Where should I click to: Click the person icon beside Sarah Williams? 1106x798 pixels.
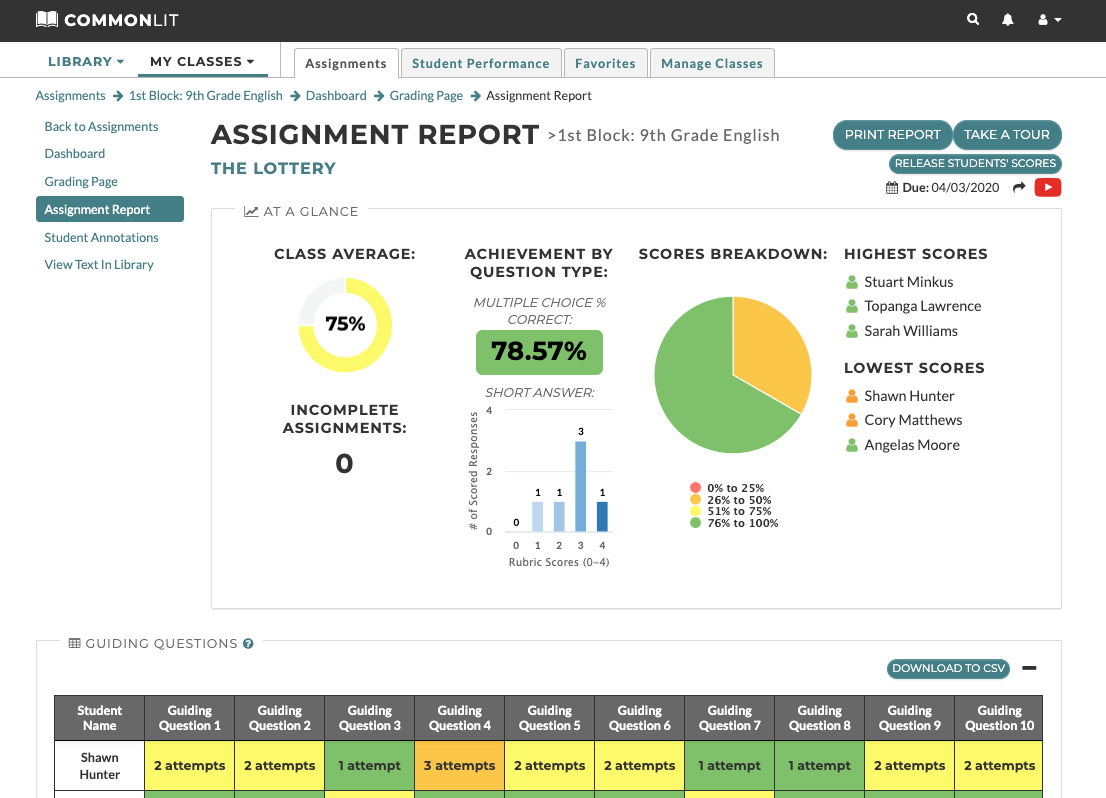(x=851, y=331)
